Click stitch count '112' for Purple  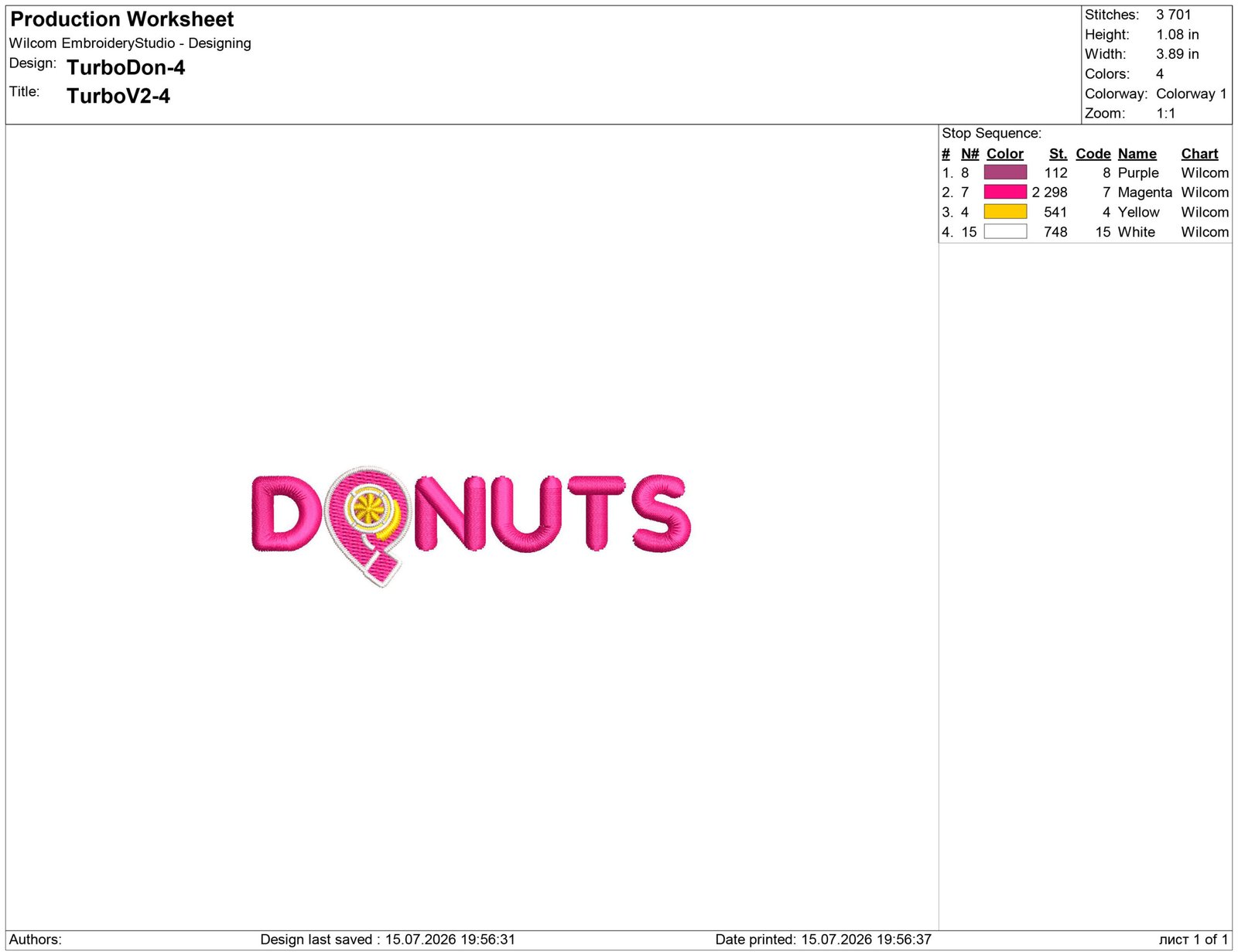coord(1055,173)
